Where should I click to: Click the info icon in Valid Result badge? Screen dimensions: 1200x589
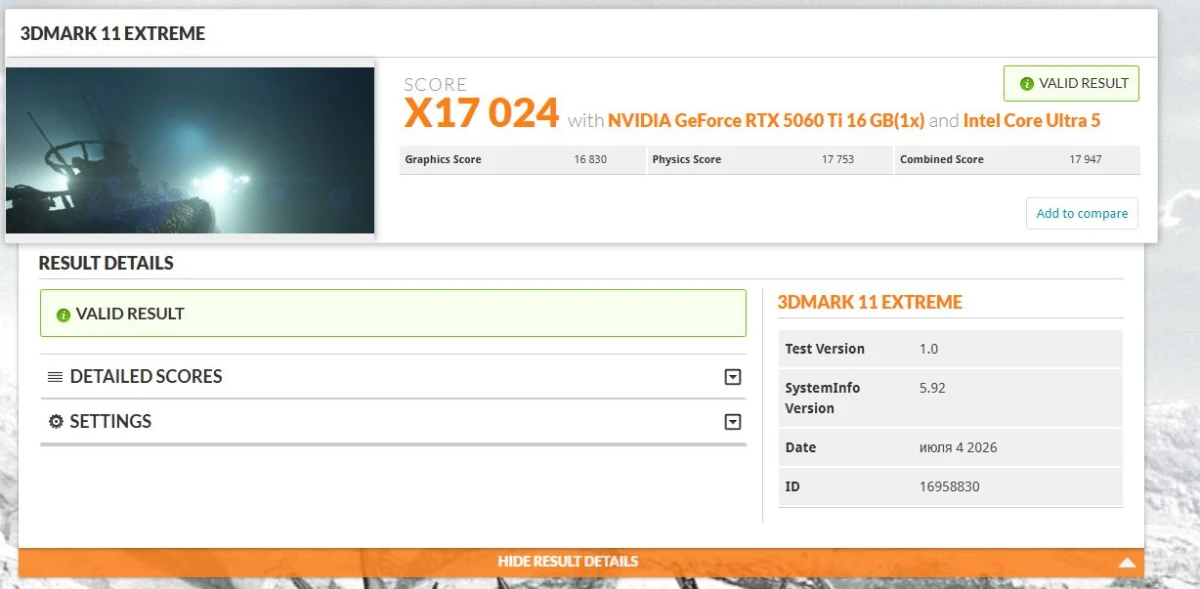(x=1026, y=84)
